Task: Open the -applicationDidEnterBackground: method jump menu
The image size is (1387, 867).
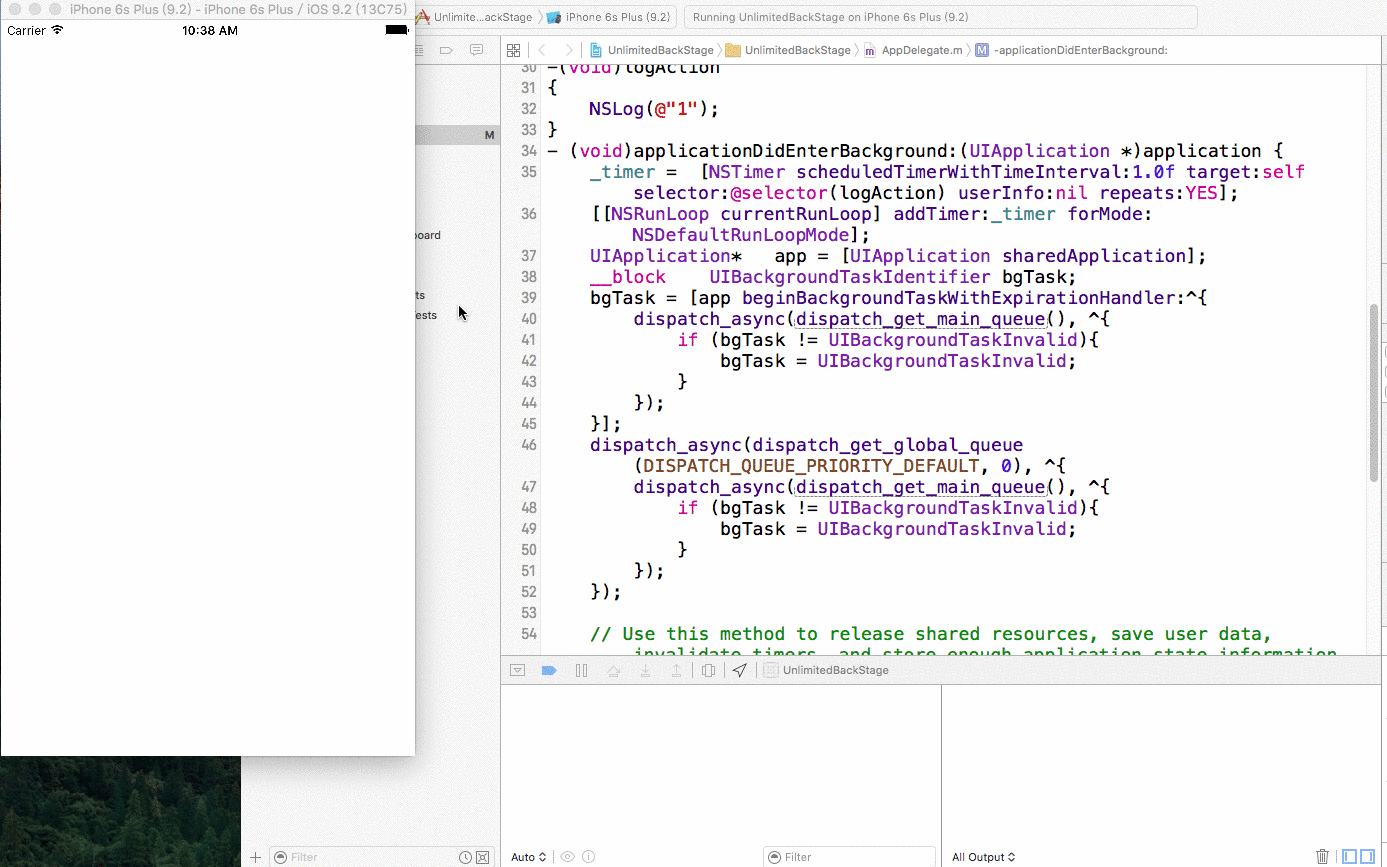Action: click(1080, 50)
